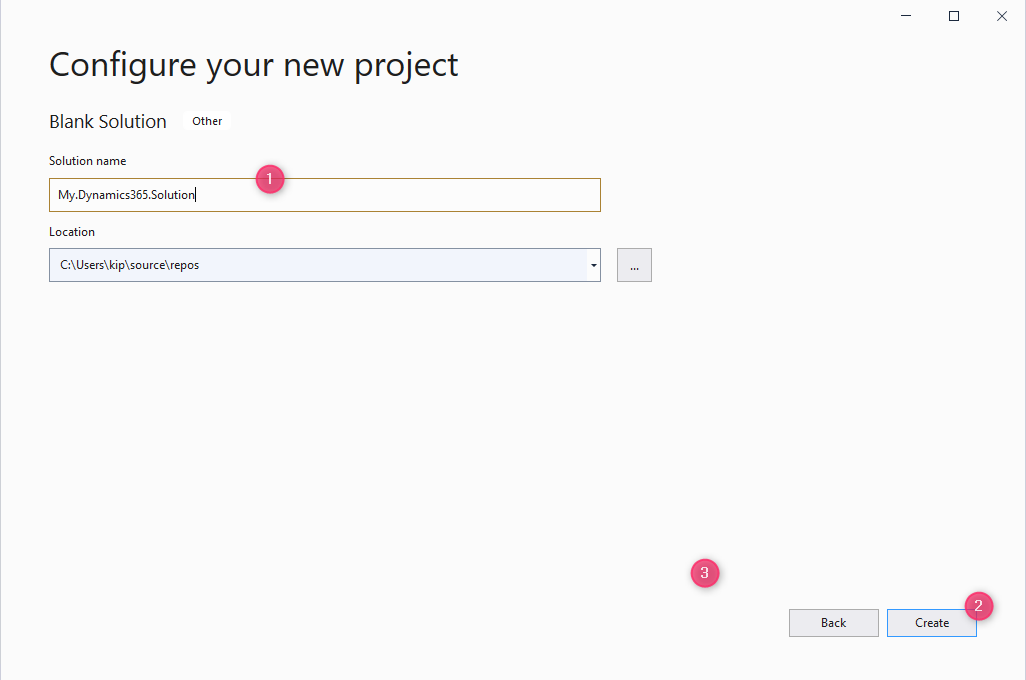Select the Other project type tag
This screenshot has height=680, width=1026.
click(207, 121)
